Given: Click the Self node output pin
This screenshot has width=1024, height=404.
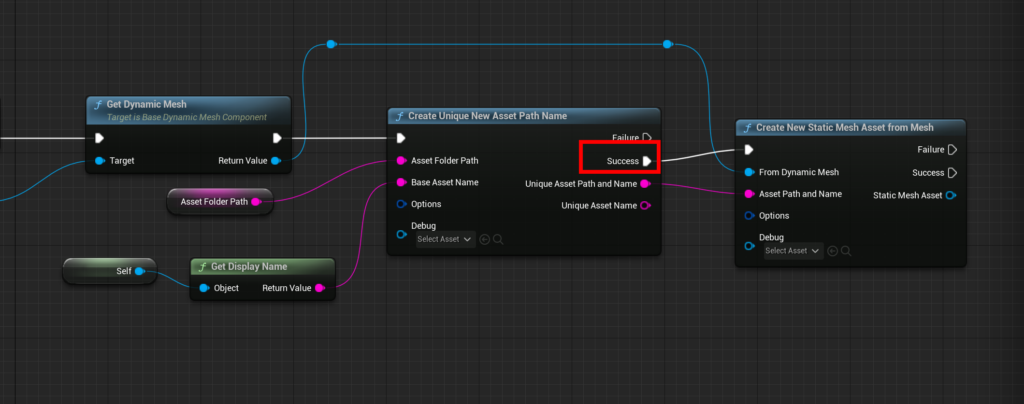Looking at the screenshot, I should coord(139,271).
